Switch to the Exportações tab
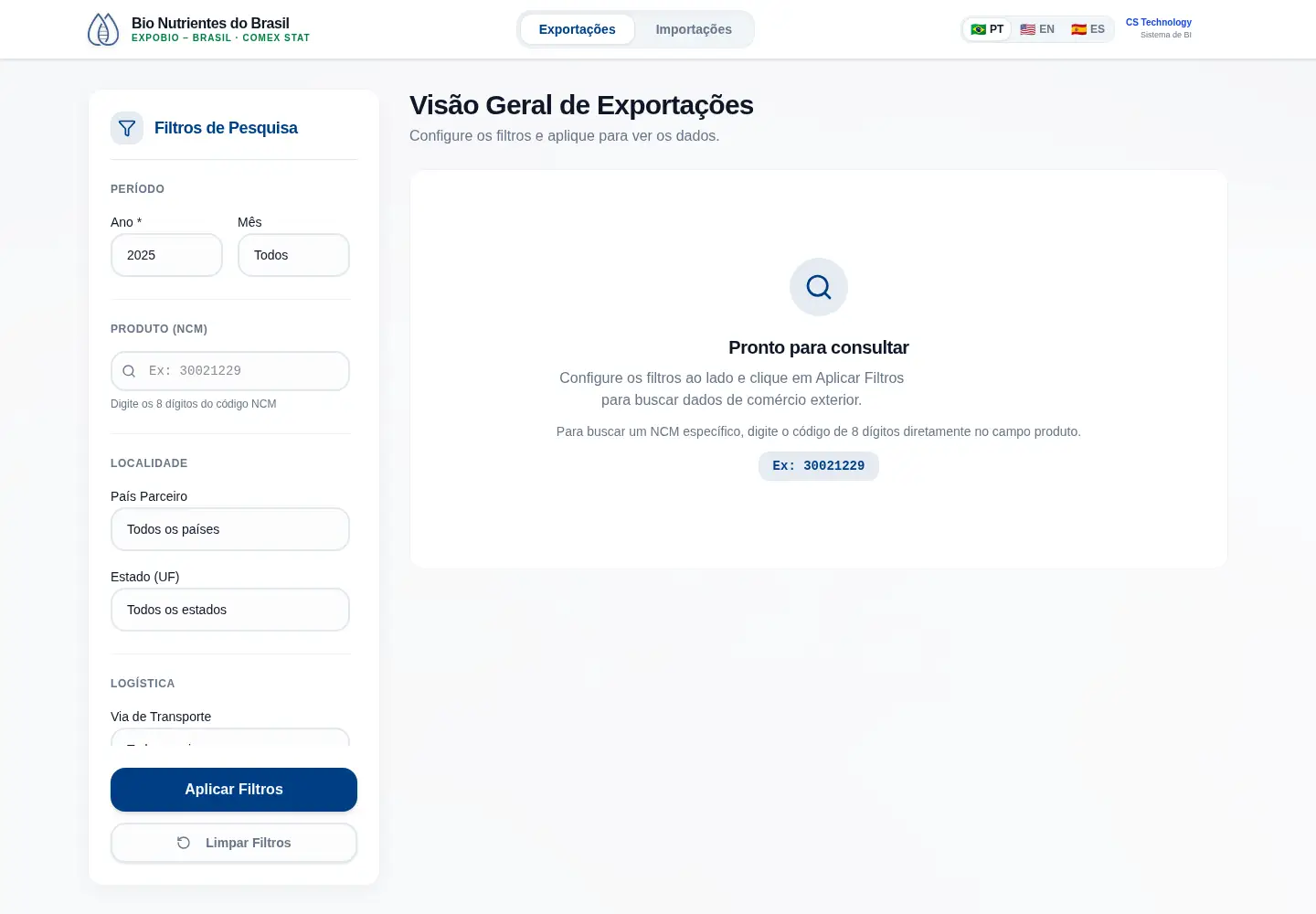This screenshot has width=1316, height=914. tap(577, 29)
